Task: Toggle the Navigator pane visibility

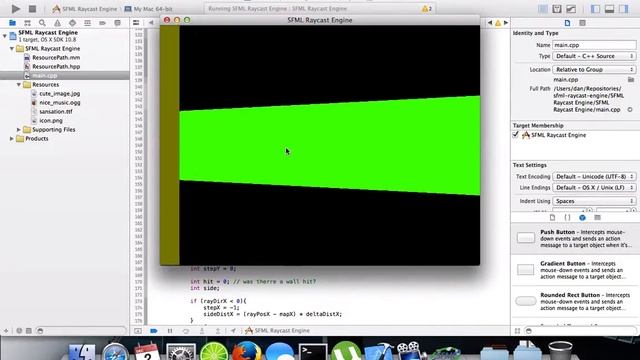Action: [x=595, y=9]
